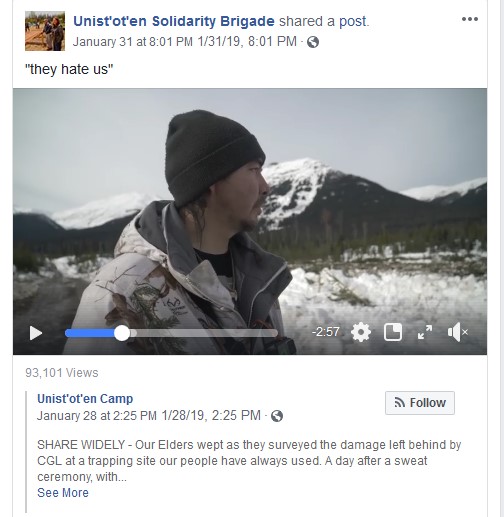504x517 pixels.
Task: Enter fullscreen video mode
Action: (425, 332)
